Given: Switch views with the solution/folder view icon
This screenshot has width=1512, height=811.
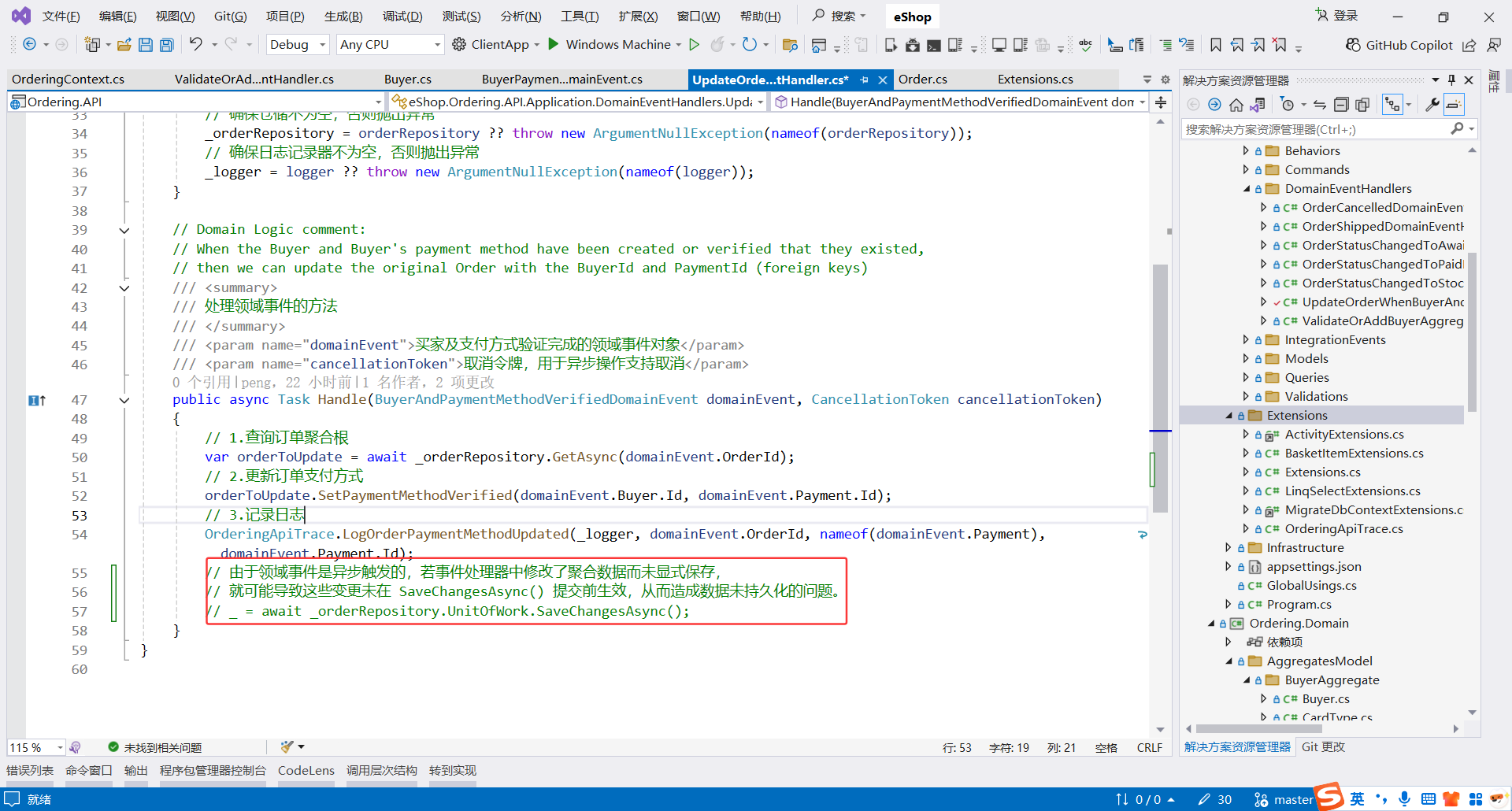Looking at the screenshot, I should (x=1258, y=105).
